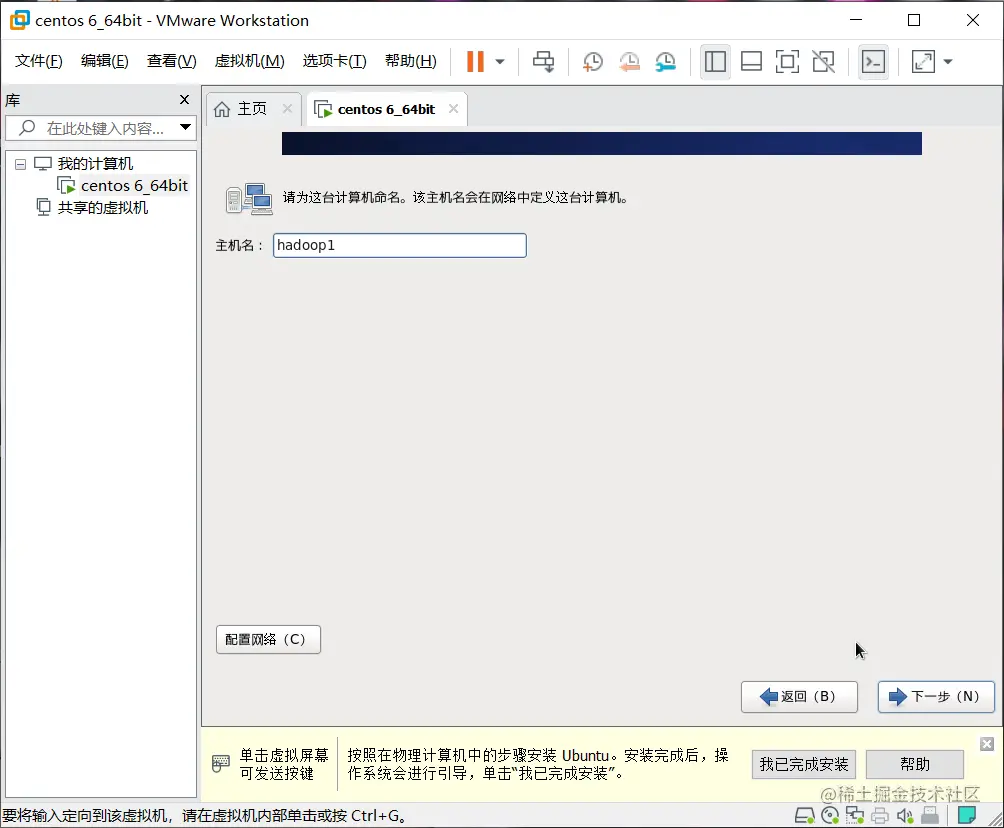
Task: Close the 库 library panel
Action: coord(184,99)
